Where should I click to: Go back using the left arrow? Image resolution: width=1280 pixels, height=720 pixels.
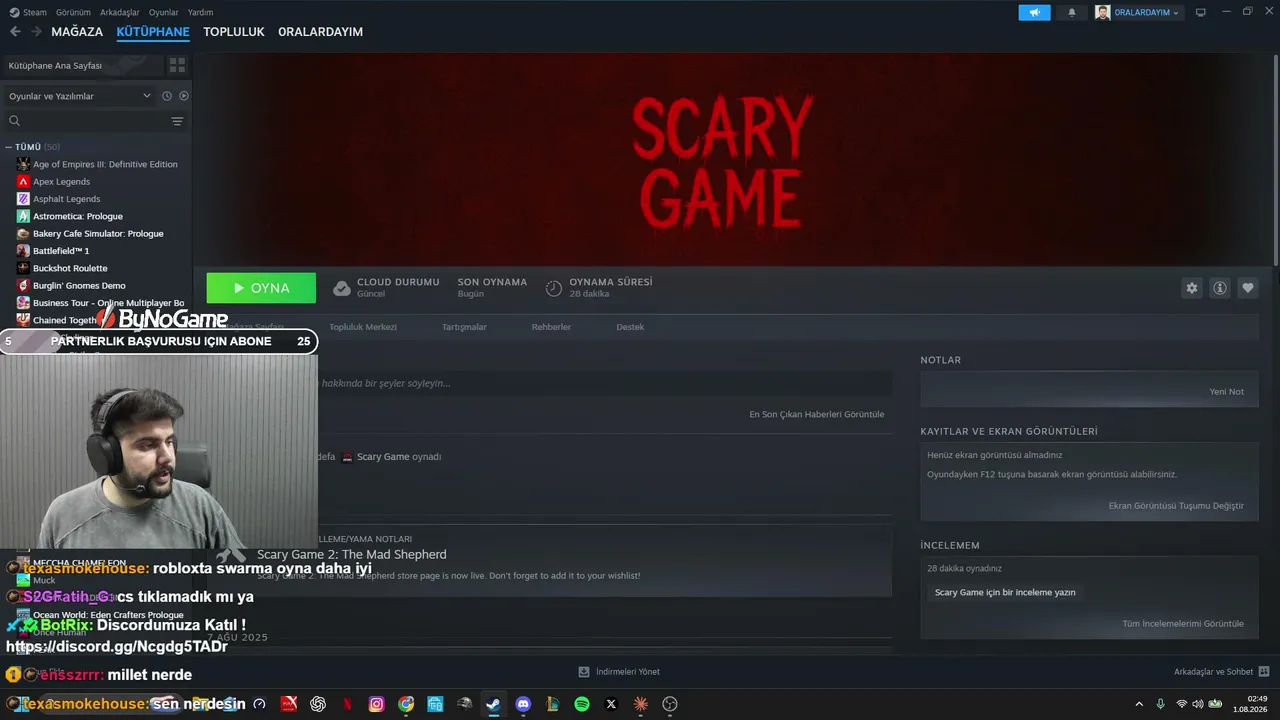click(15, 32)
